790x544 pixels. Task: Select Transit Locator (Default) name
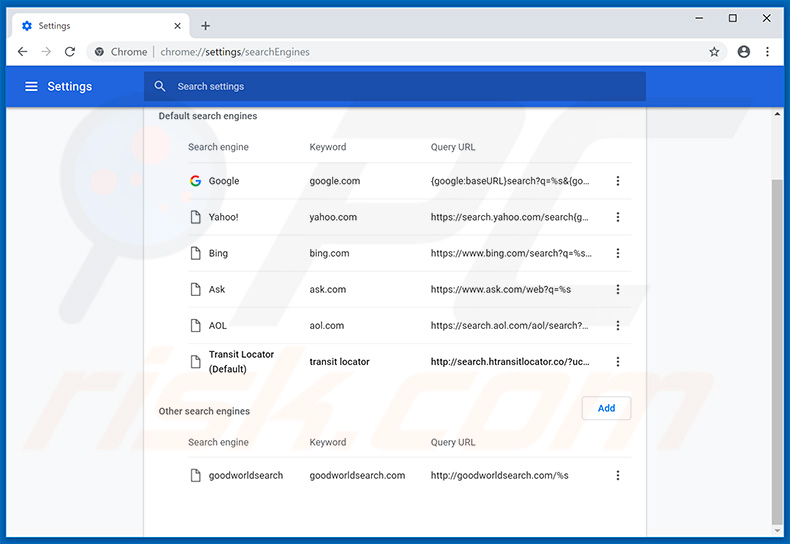tap(241, 362)
